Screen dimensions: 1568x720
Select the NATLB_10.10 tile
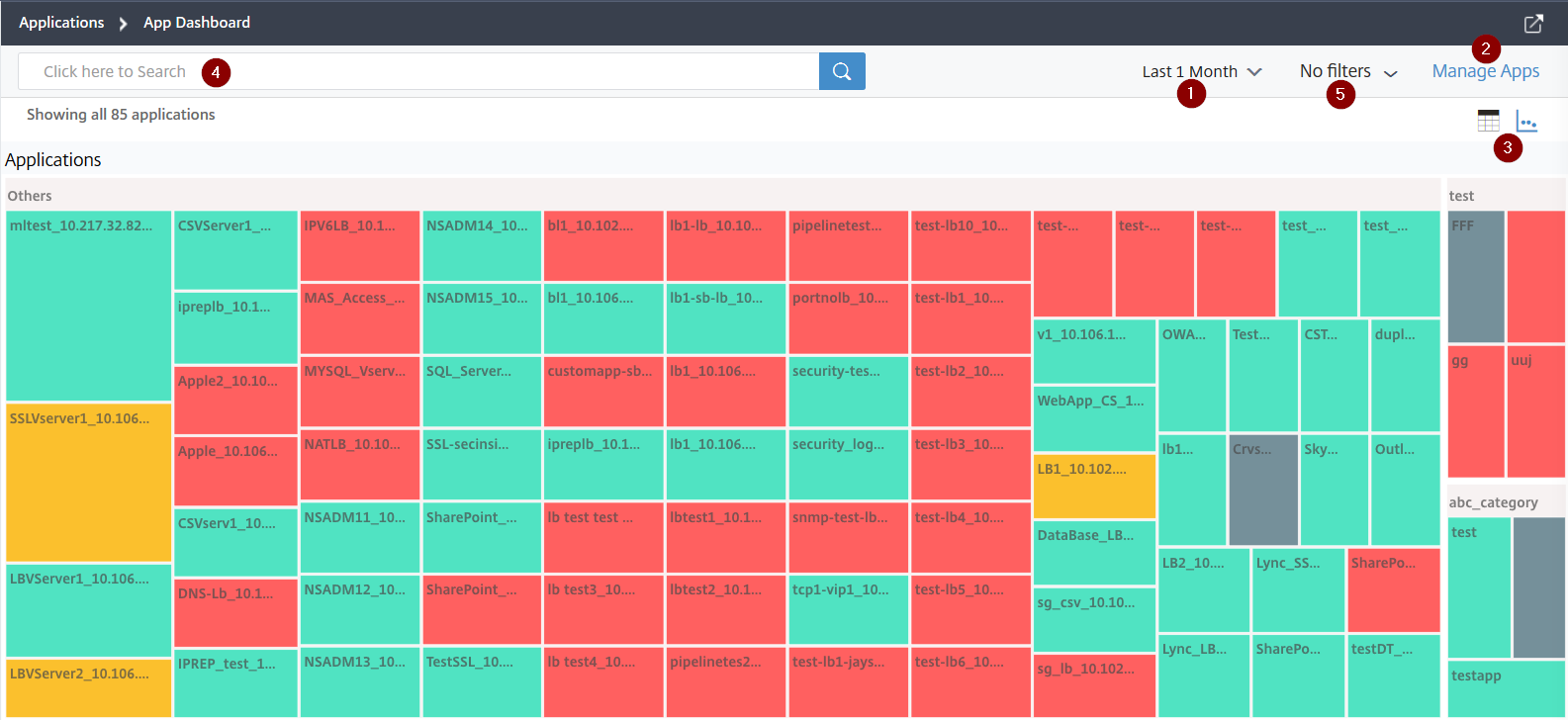pyautogui.click(x=360, y=465)
